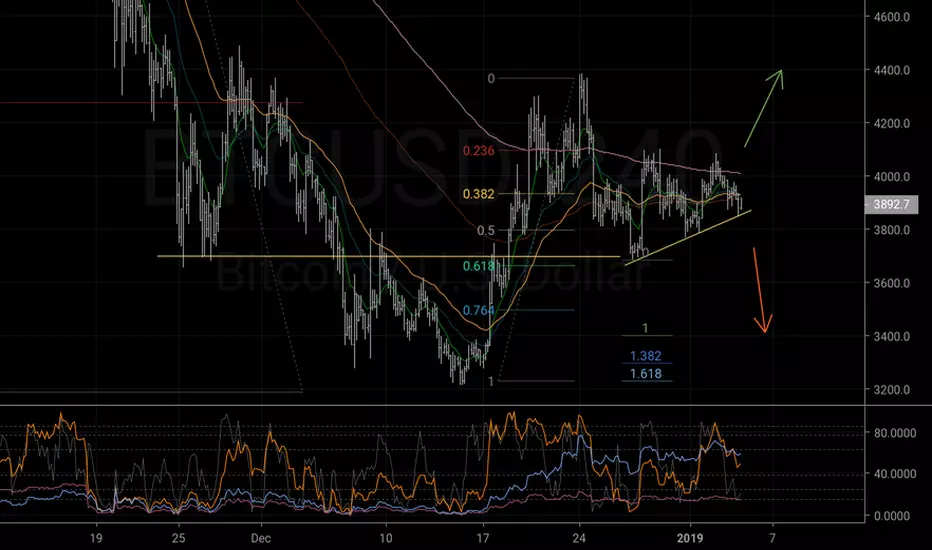Click the yellow 0.382 Fibonacci label
This screenshot has width=932, height=550.
click(478, 194)
